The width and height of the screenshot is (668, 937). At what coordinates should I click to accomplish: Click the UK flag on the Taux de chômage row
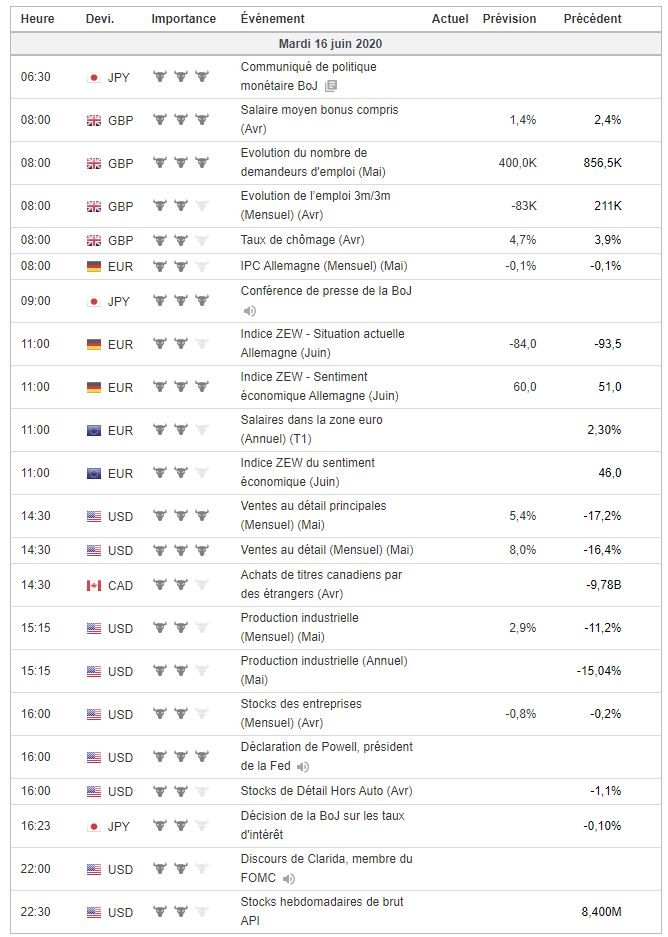coord(94,240)
